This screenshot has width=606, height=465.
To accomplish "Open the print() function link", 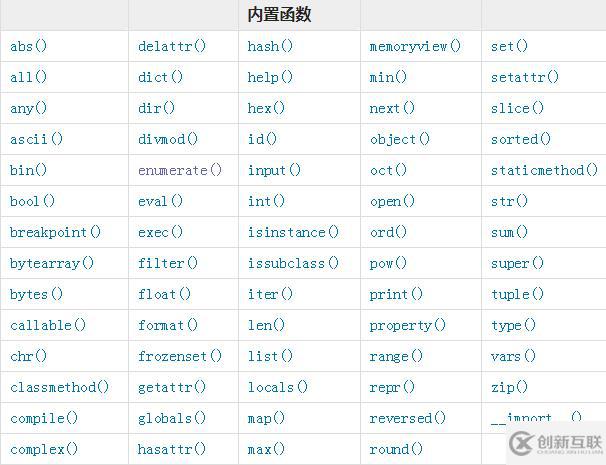I will pos(396,294).
